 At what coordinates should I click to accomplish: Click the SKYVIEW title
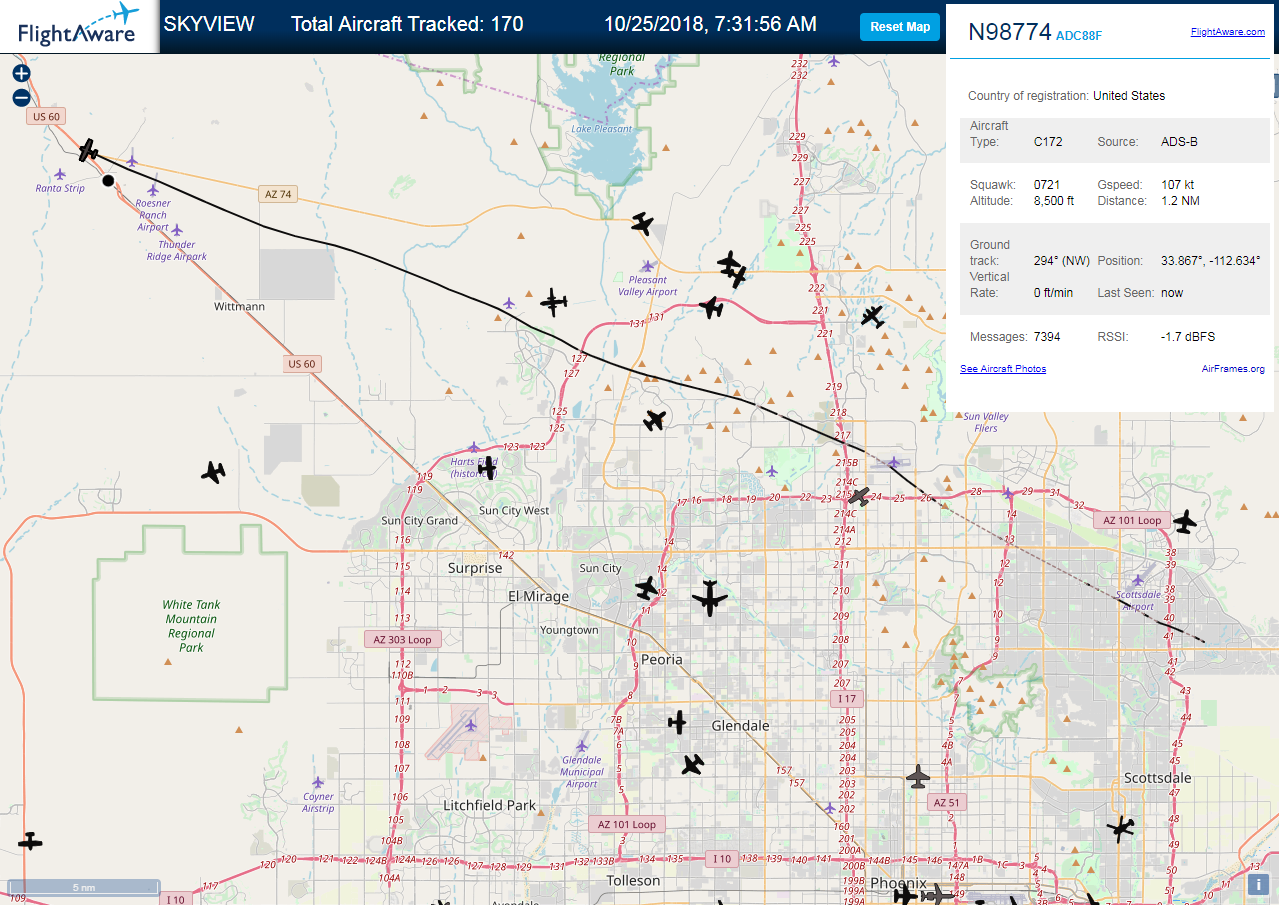pyautogui.click(x=209, y=24)
